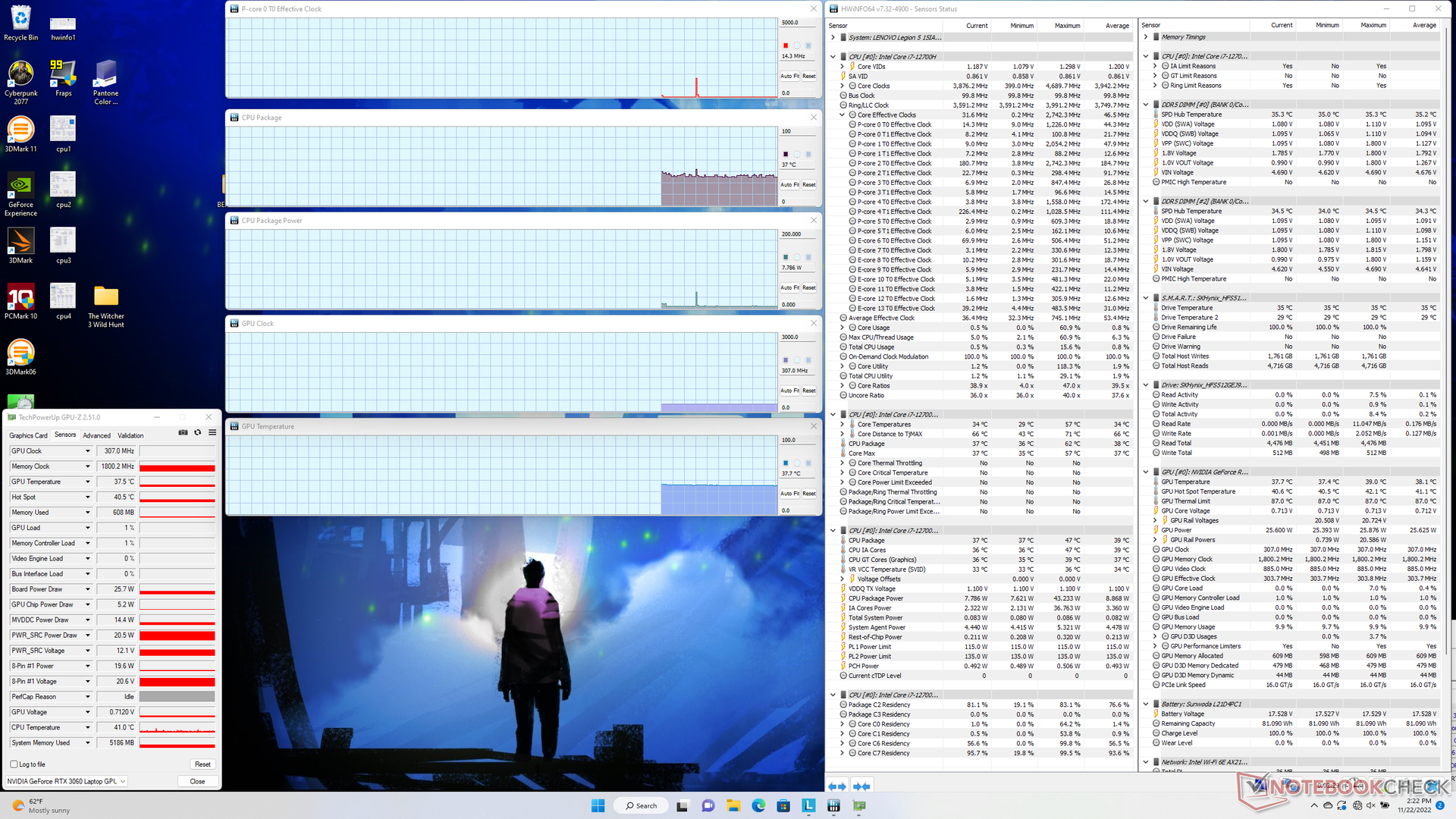
Task: Click the Windows taskbar Search box
Action: [x=642, y=806]
